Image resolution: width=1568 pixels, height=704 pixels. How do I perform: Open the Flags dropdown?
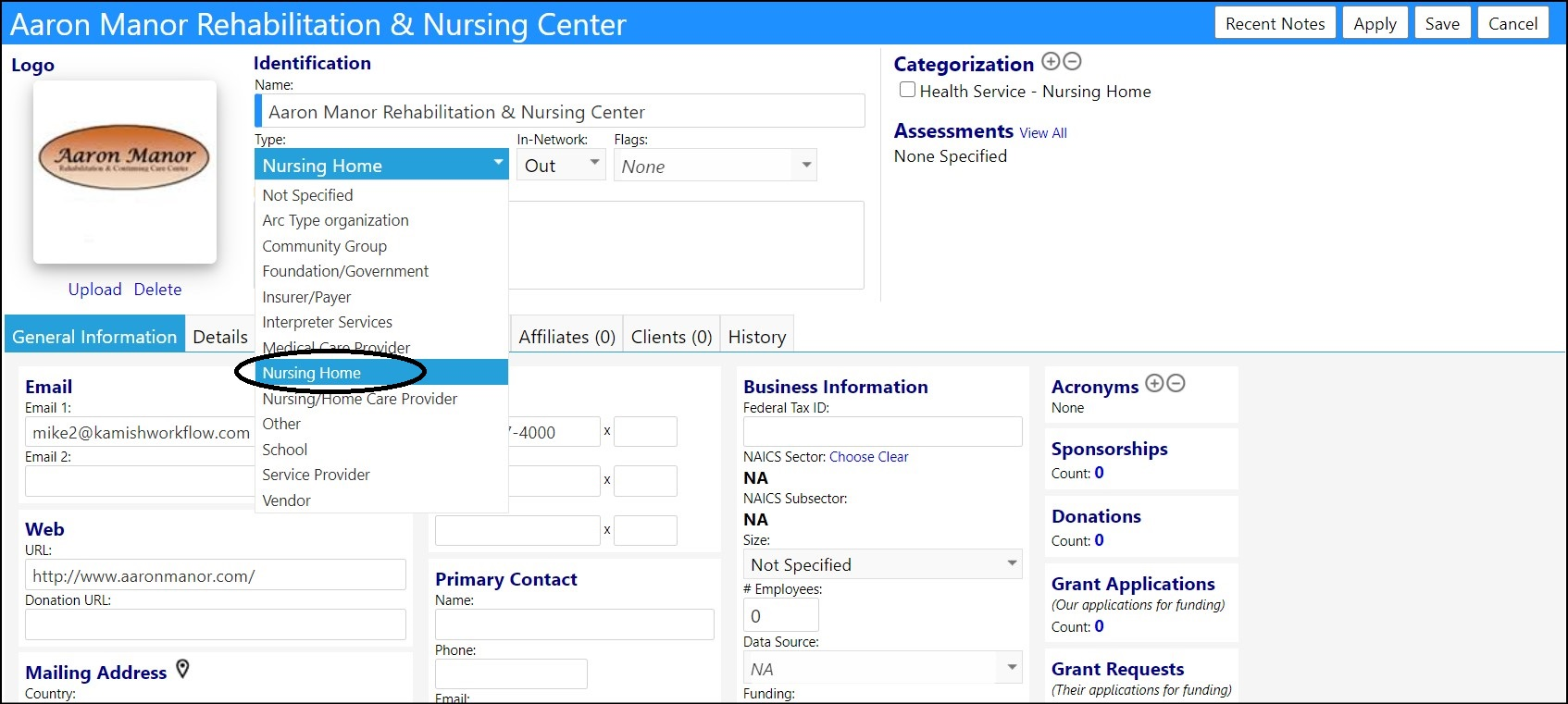716,166
